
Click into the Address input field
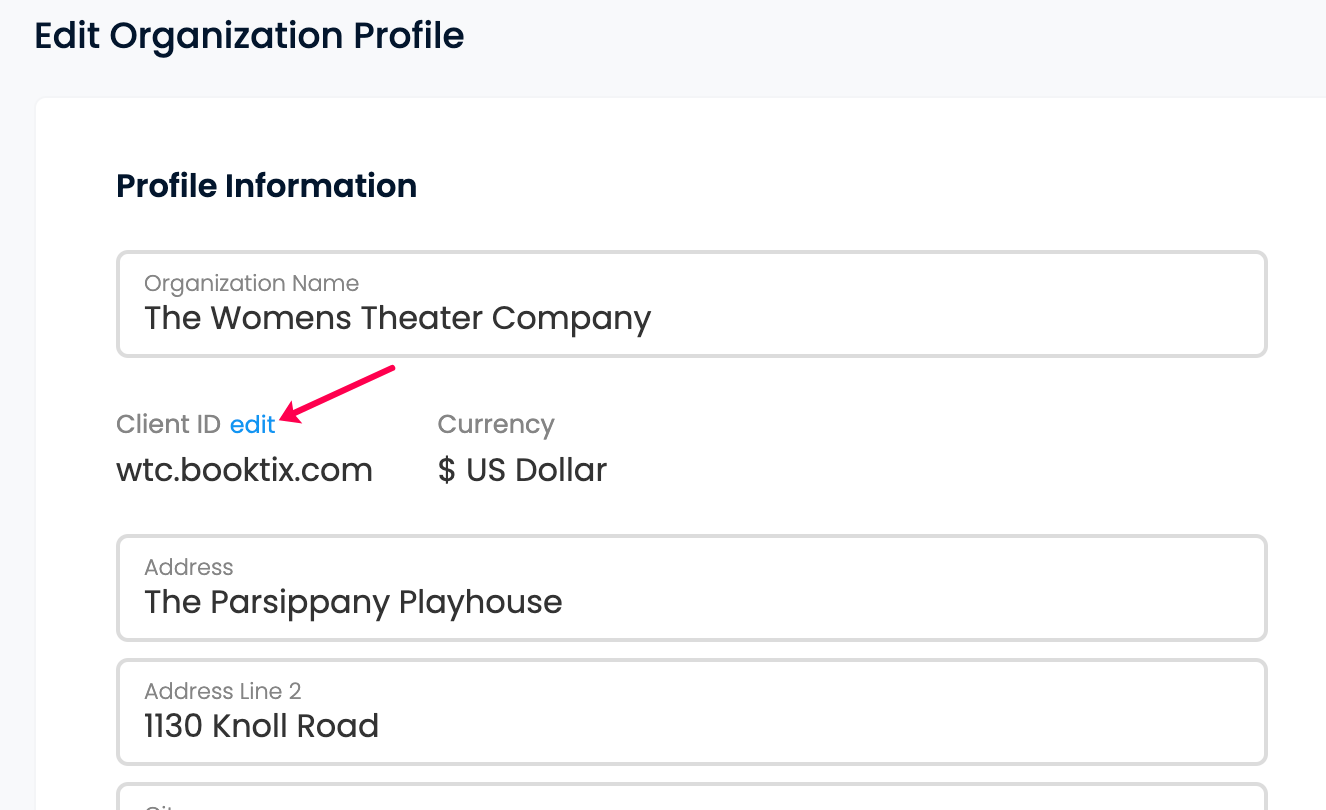pyautogui.click(x=692, y=588)
